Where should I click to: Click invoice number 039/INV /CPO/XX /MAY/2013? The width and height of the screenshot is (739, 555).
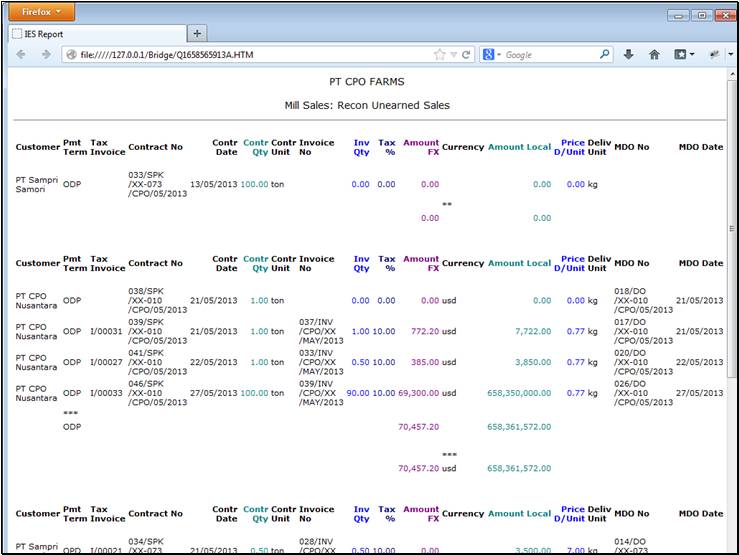(x=321, y=393)
